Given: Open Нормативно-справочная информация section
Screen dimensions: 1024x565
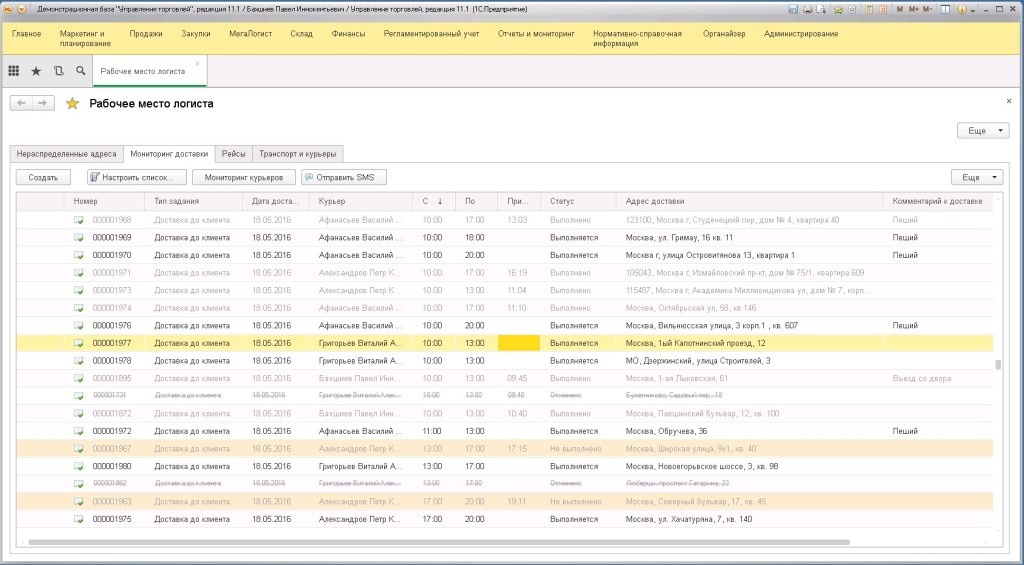Looking at the screenshot, I should pos(637,39).
